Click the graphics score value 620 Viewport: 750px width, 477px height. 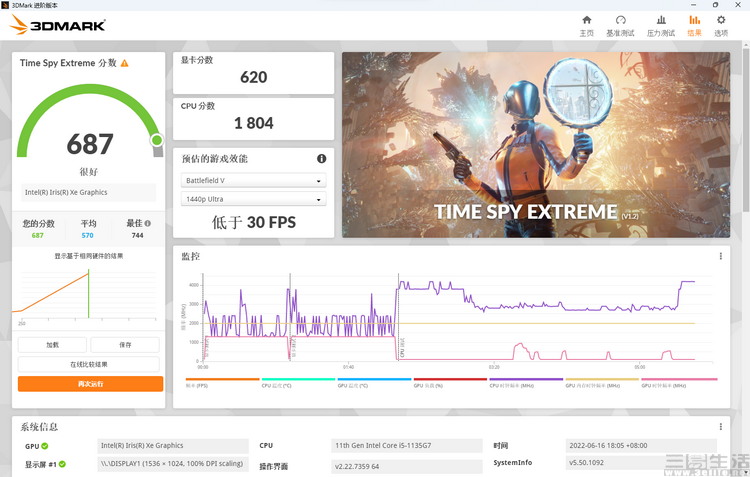(254, 77)
